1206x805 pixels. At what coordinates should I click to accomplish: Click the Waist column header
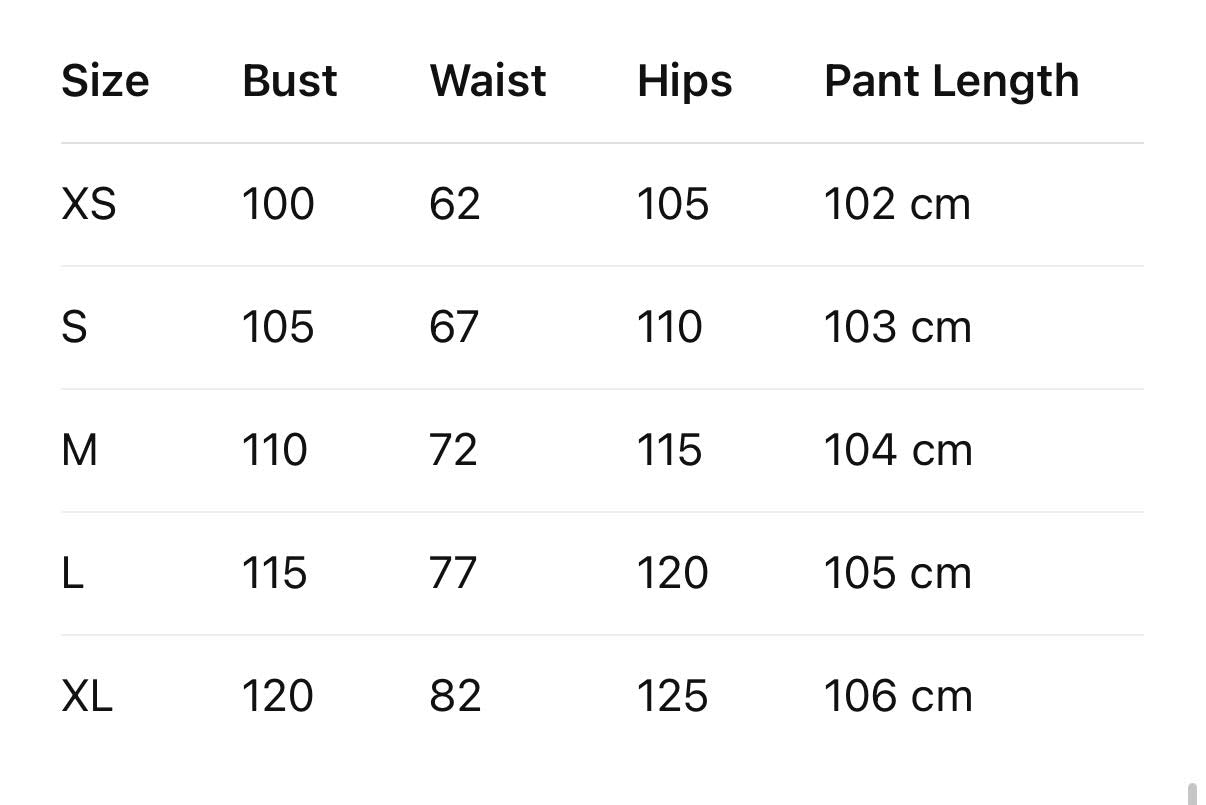[488, 81]
